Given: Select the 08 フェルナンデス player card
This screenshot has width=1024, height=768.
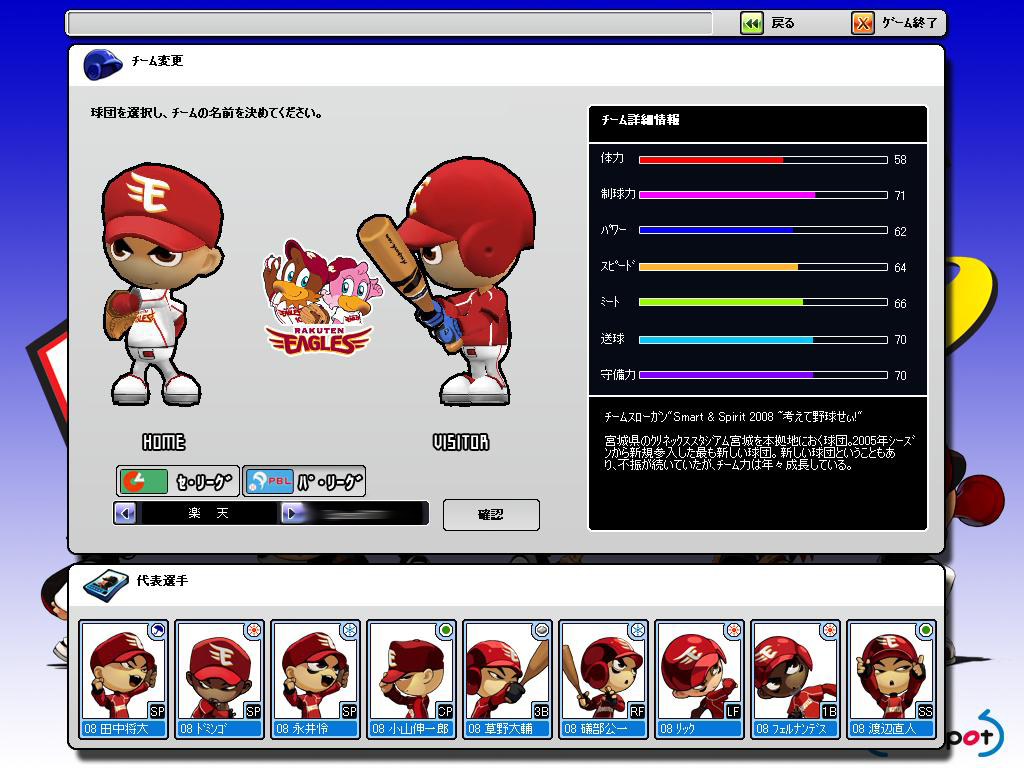Looking at the screenshot, I should click(795, 679).
